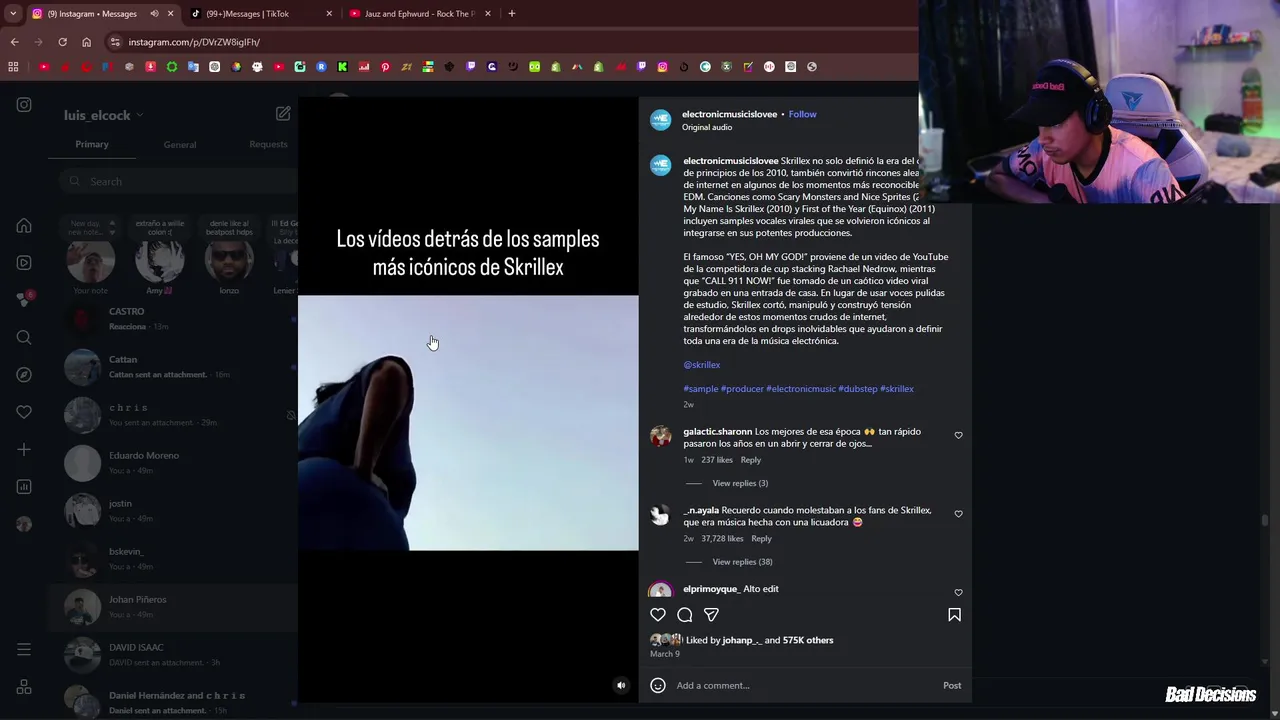Switch to the Requests messages tab
This screenshot has width=1280, height=720.
pos(268,144)
